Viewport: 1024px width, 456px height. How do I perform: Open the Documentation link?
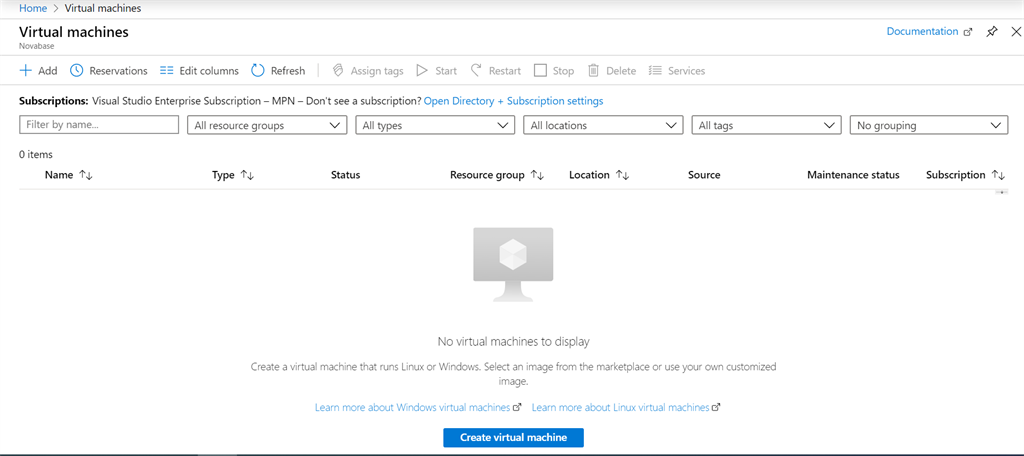922,32
